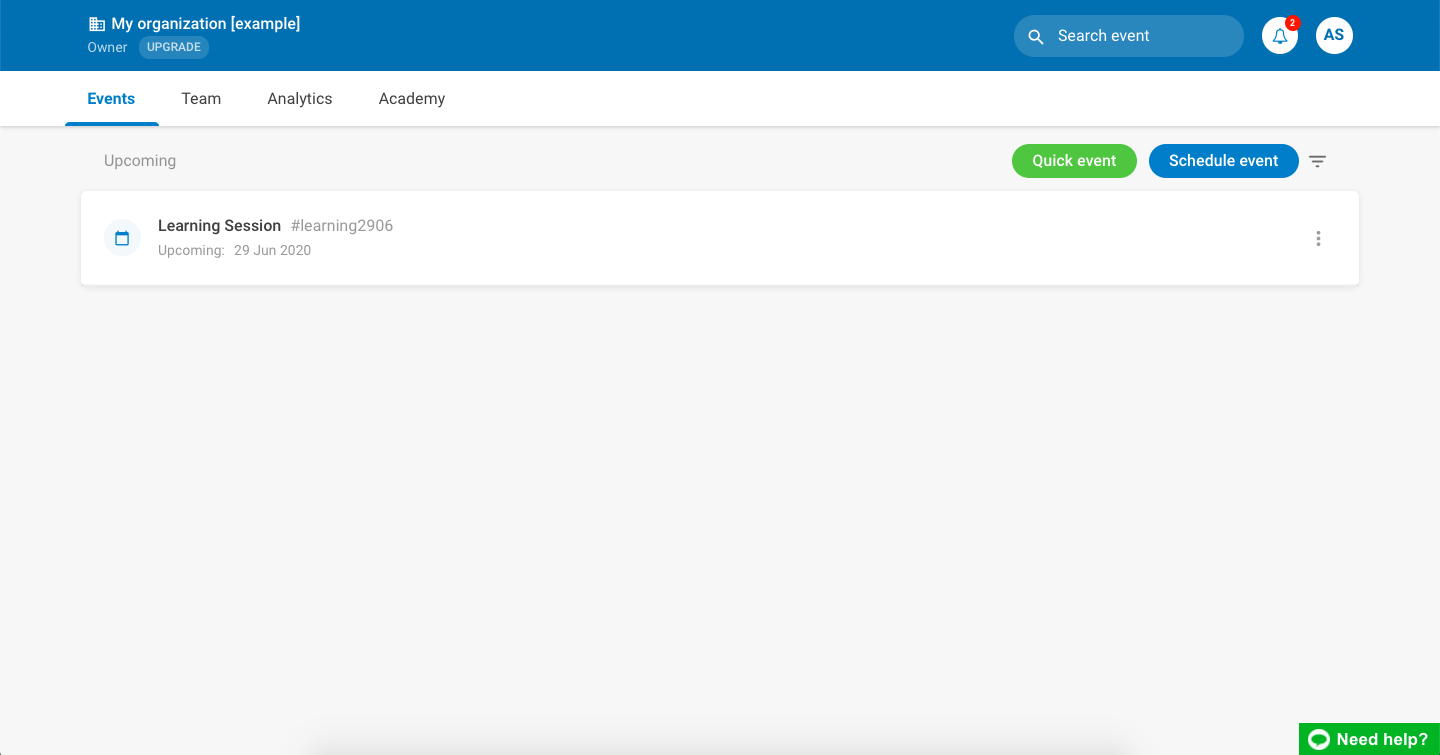Click the Owner role label
This screenshot has height=755, width=1440.
108,47
